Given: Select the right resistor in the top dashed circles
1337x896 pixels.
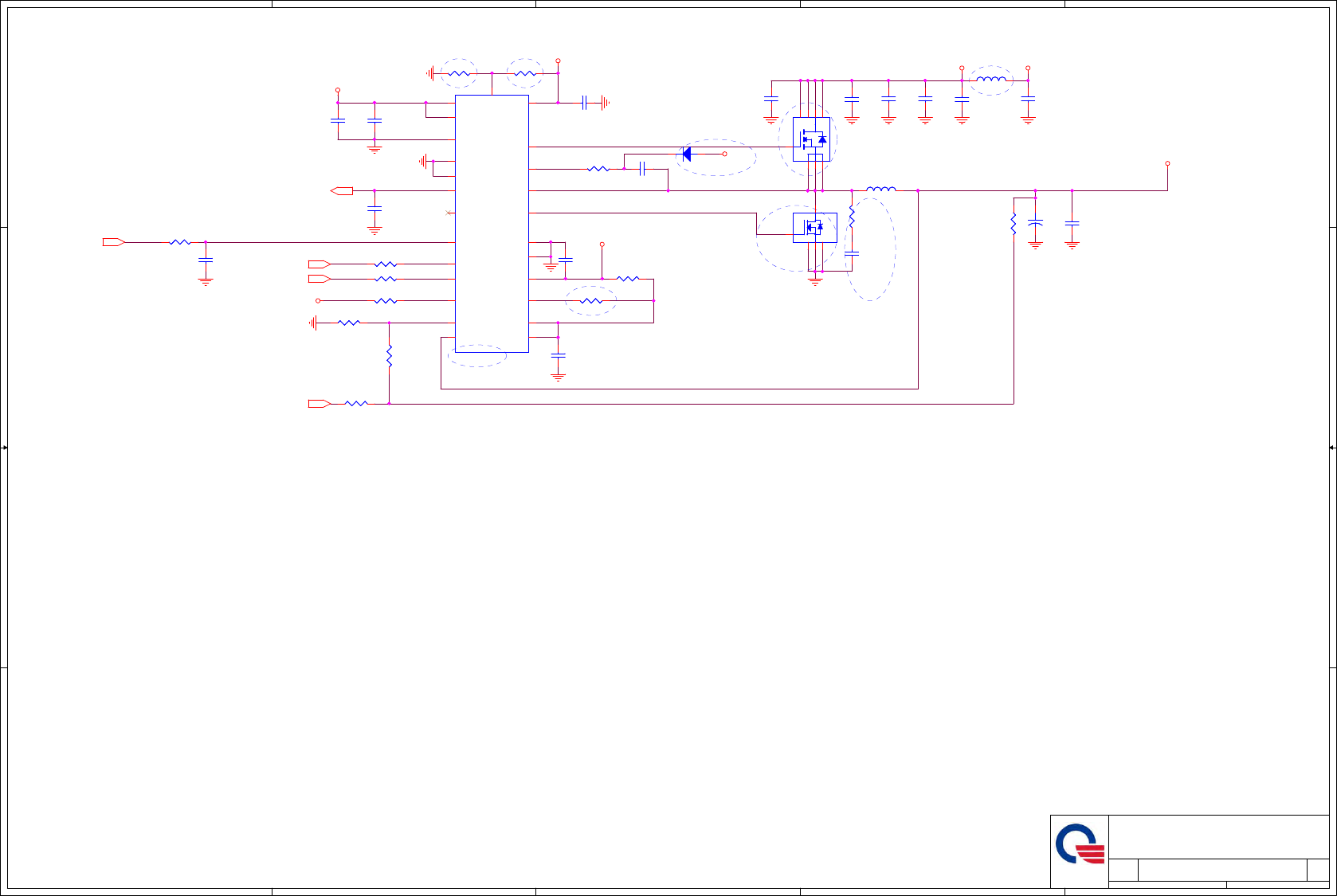Looking at the screenshot, I should [526, 73].
